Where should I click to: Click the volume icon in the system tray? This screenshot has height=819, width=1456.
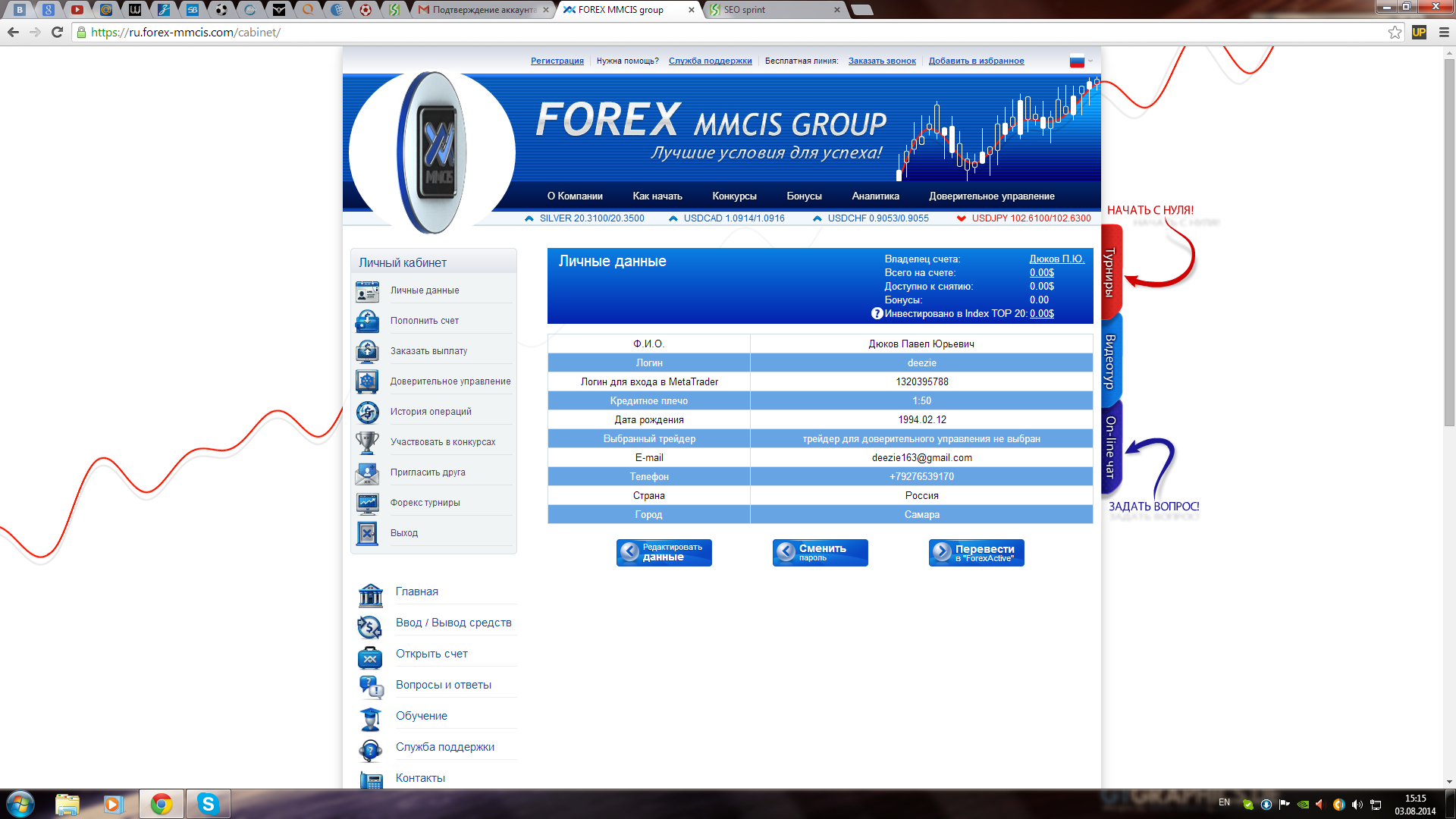tap(1357, 805)
